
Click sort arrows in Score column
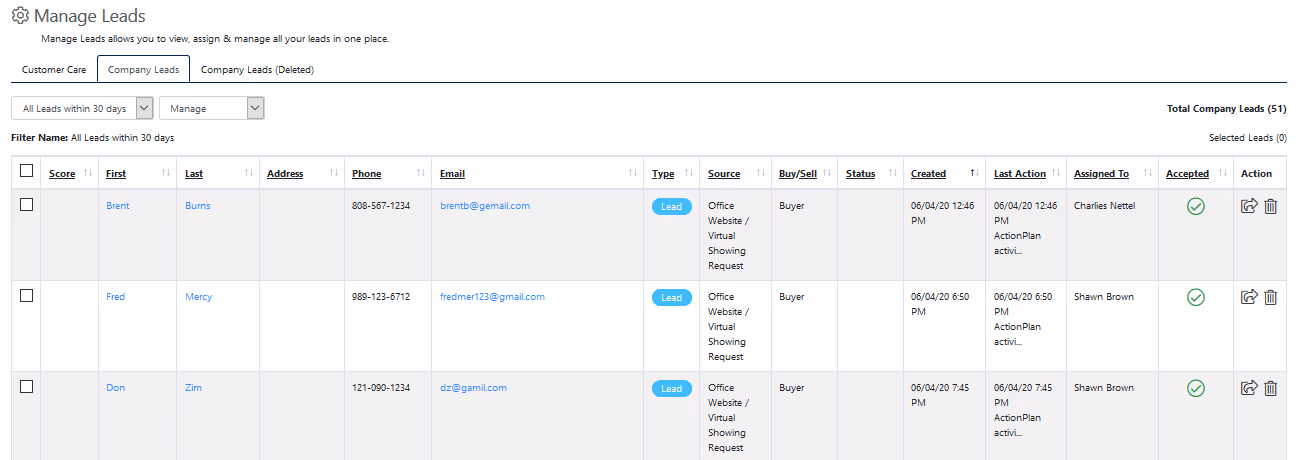(88, 174)
